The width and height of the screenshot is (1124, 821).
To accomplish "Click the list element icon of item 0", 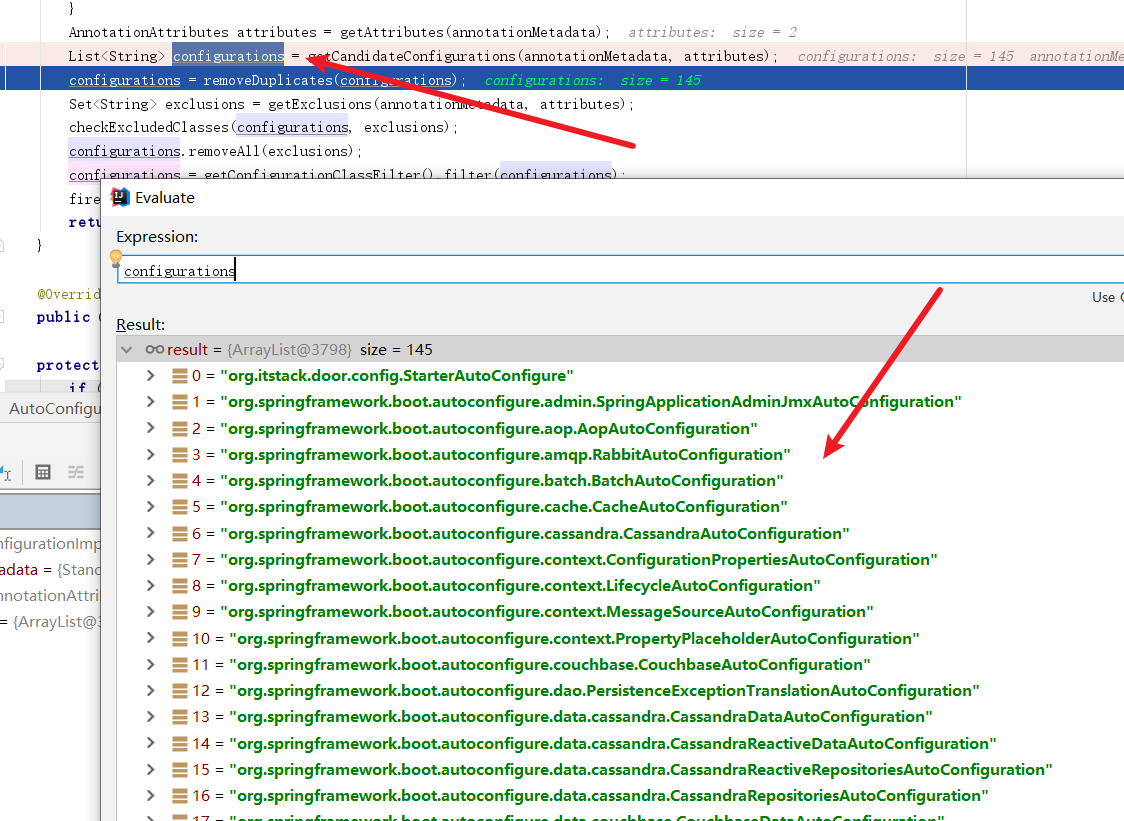I will click(180, 376).
